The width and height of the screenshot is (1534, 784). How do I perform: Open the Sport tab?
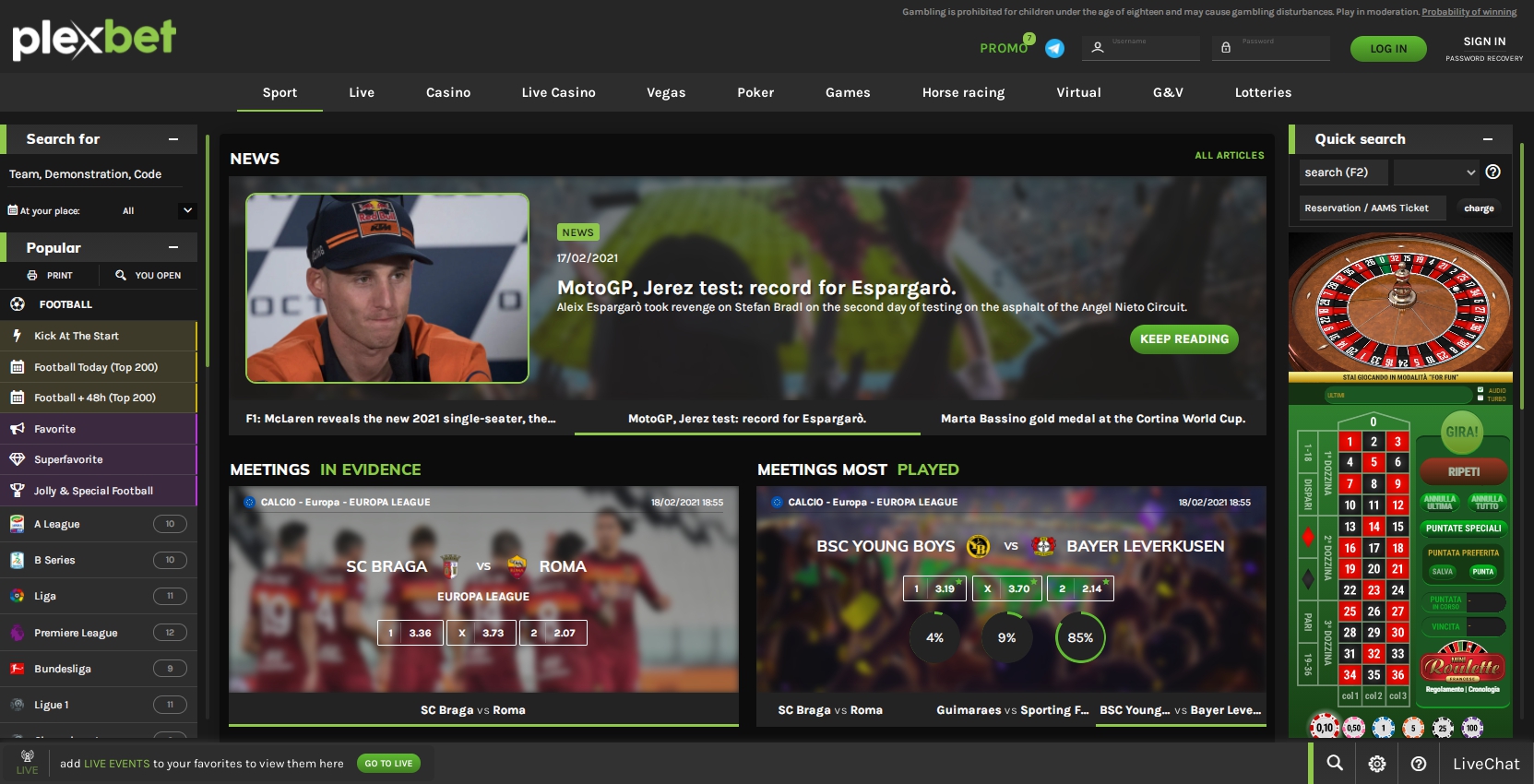click(x=279, y=92)
